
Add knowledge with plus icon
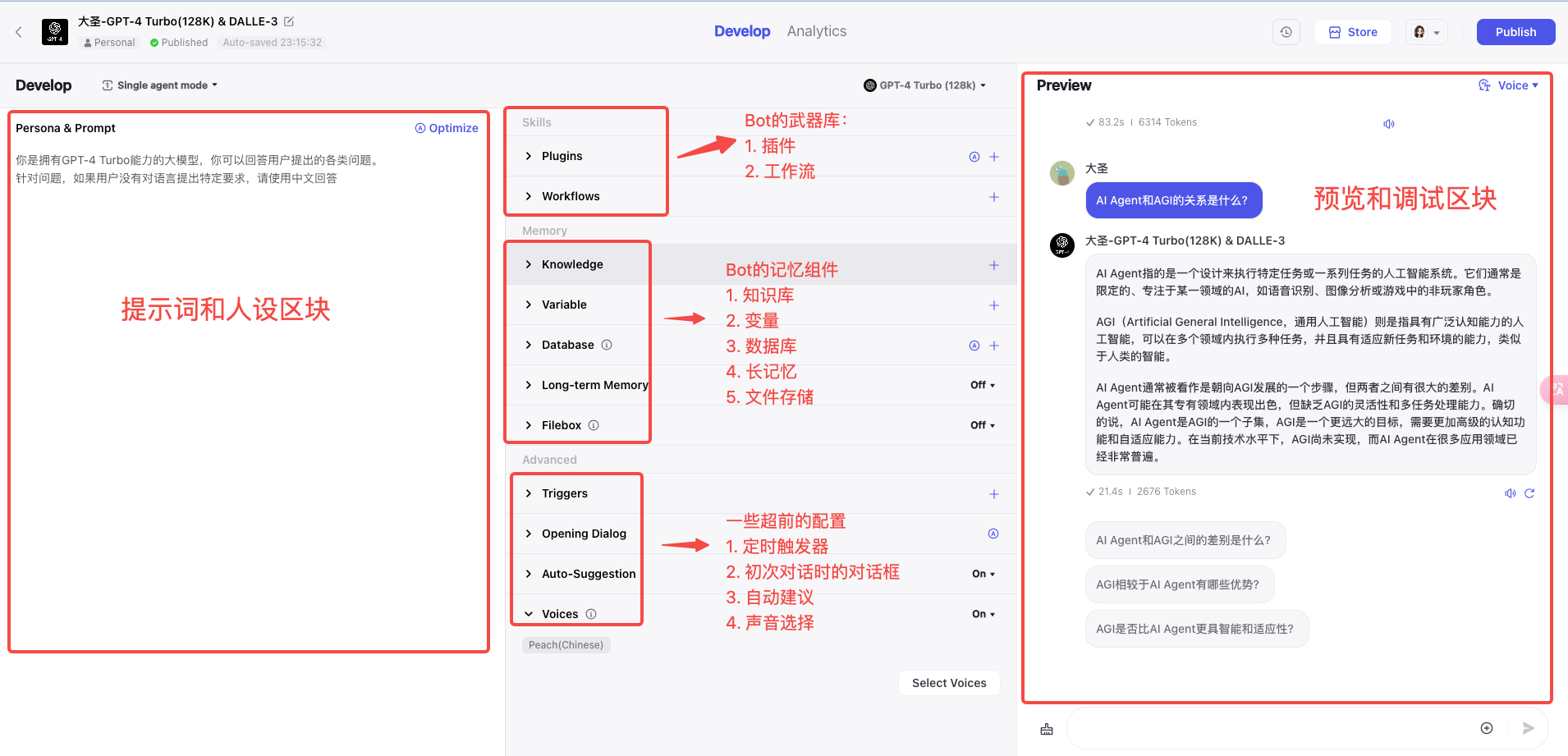tap(994, 265)
